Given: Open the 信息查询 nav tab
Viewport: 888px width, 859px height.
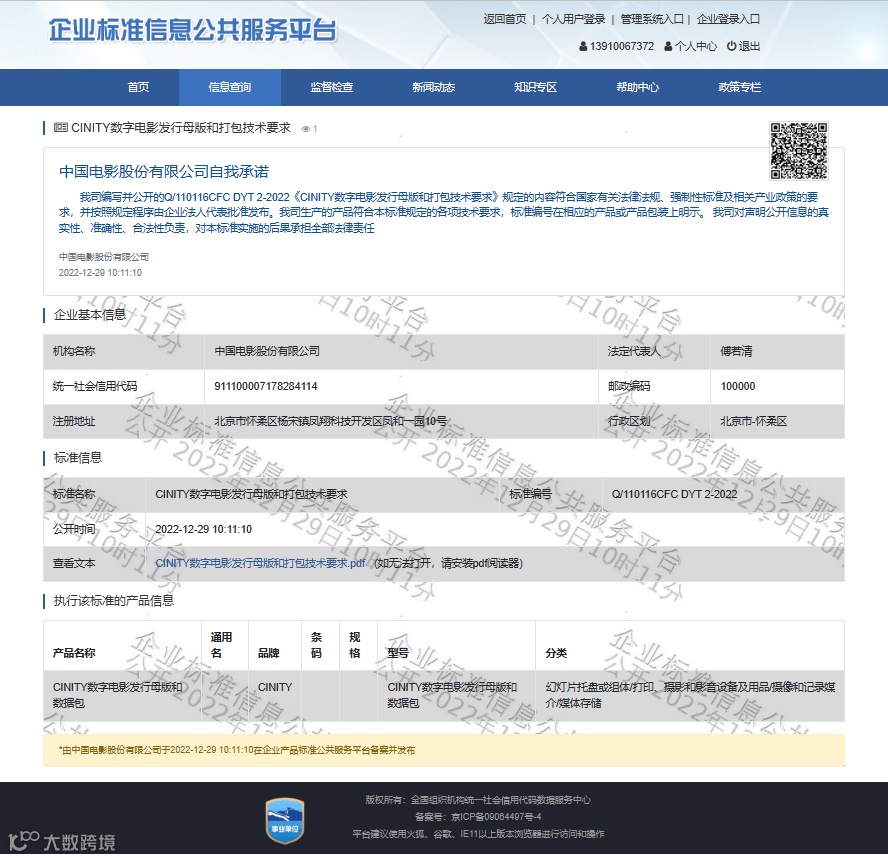Looking at the screenshot, I should coord(230,87).
